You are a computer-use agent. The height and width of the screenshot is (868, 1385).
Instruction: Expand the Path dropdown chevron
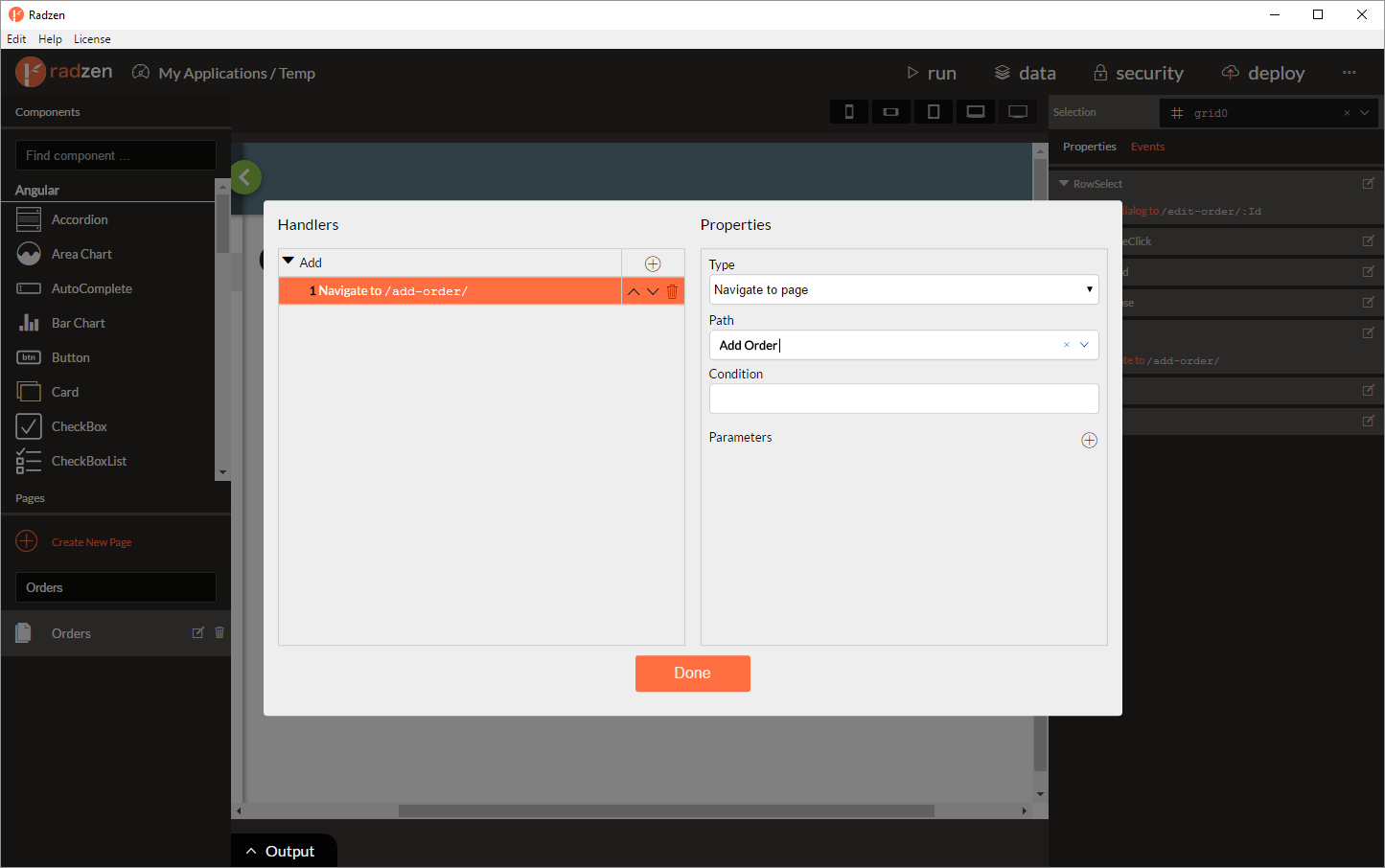pos(1084,345)
